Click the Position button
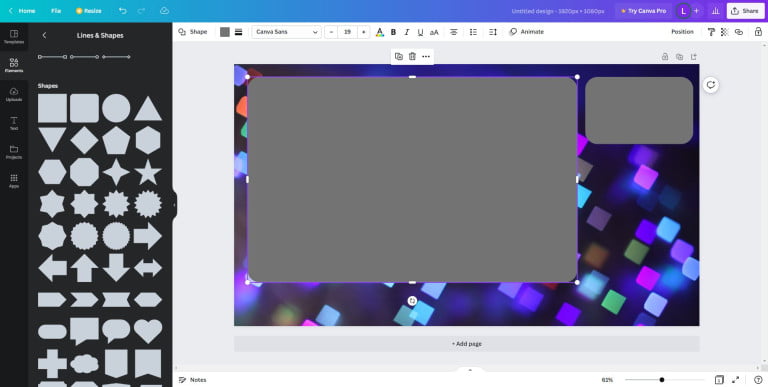The width and height of the screenshot is (768, 387). pos(682,32)
